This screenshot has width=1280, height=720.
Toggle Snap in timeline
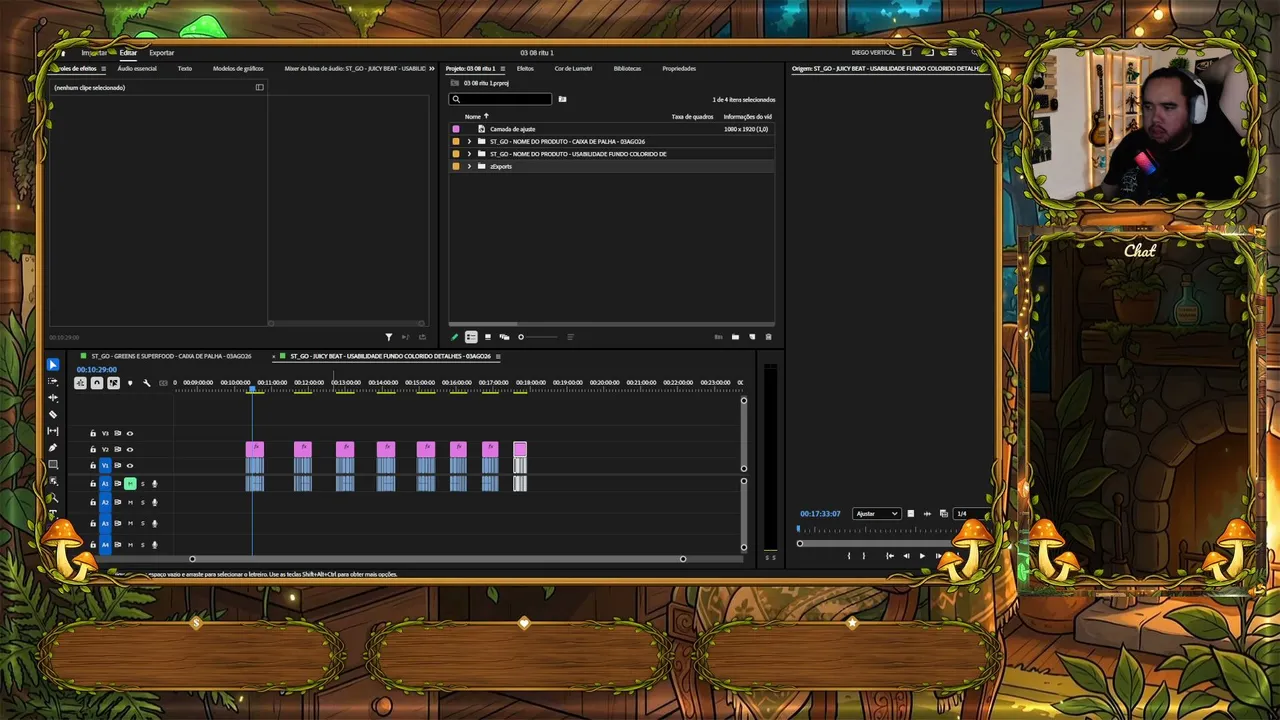[97, 383]
